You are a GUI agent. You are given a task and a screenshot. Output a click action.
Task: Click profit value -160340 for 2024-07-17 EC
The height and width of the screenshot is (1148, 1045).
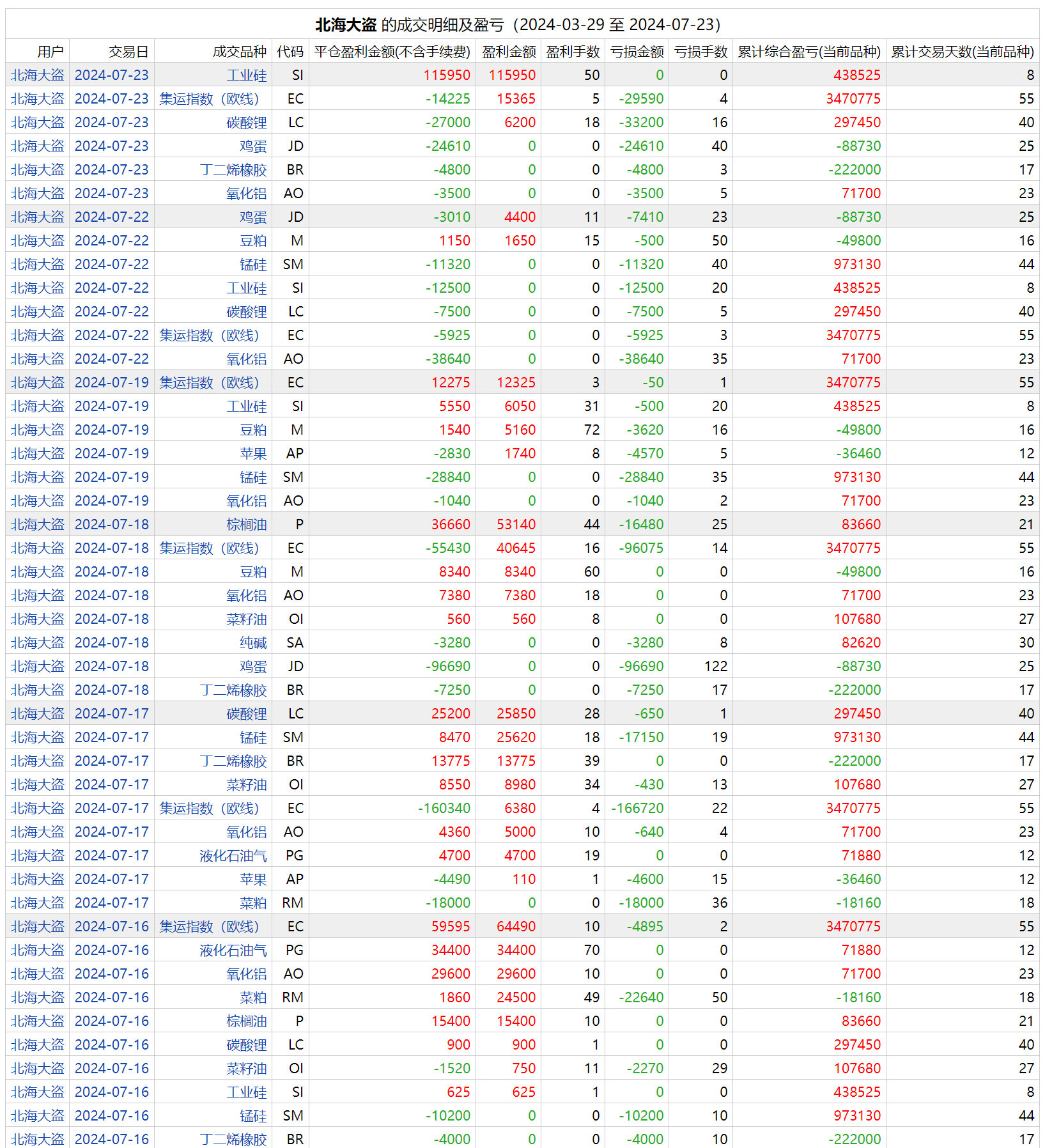[444, 808]
